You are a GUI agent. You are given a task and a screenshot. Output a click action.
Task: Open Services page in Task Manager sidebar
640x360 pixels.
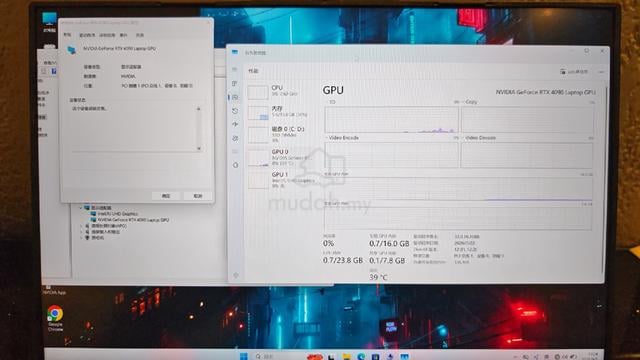coord(236,165)
